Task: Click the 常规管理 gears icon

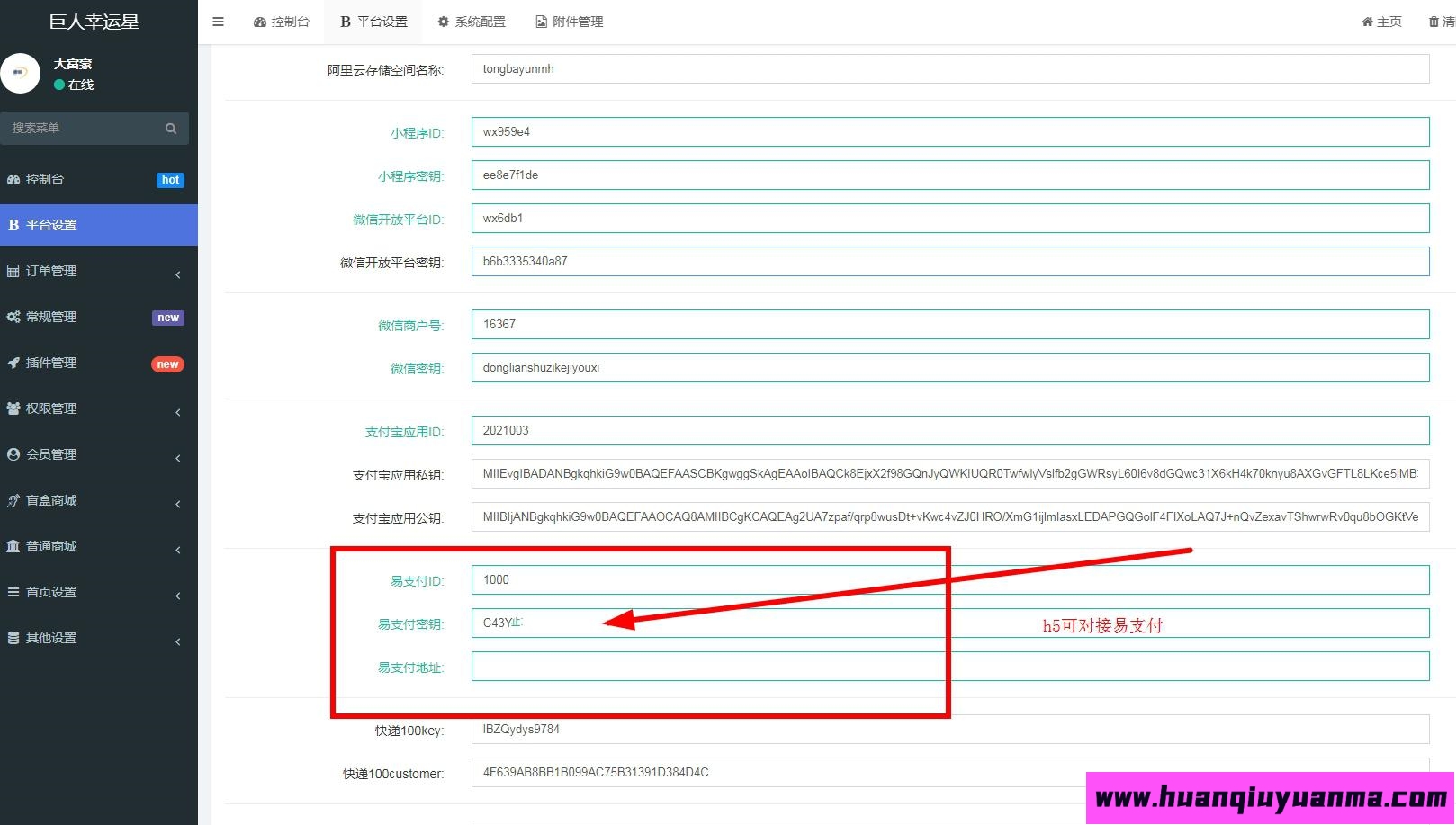Action: click(x=13, y=317)
